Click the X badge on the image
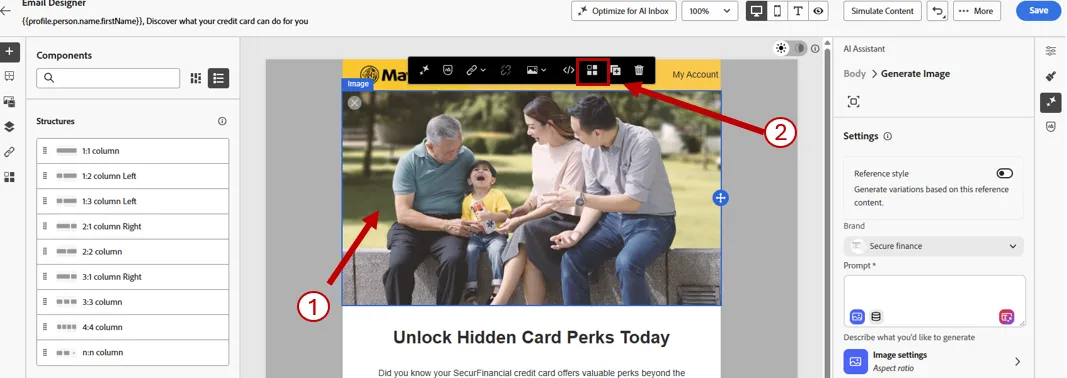 (x=355, y=103)
